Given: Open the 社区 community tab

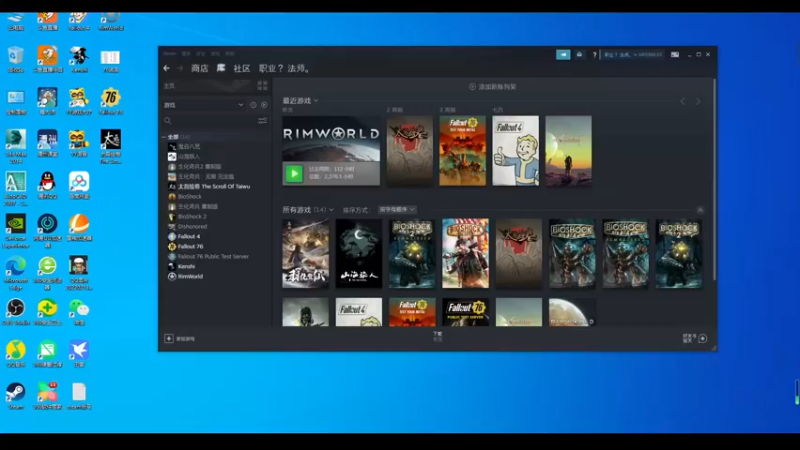Looking at the screenshot, I should [242, 68].
